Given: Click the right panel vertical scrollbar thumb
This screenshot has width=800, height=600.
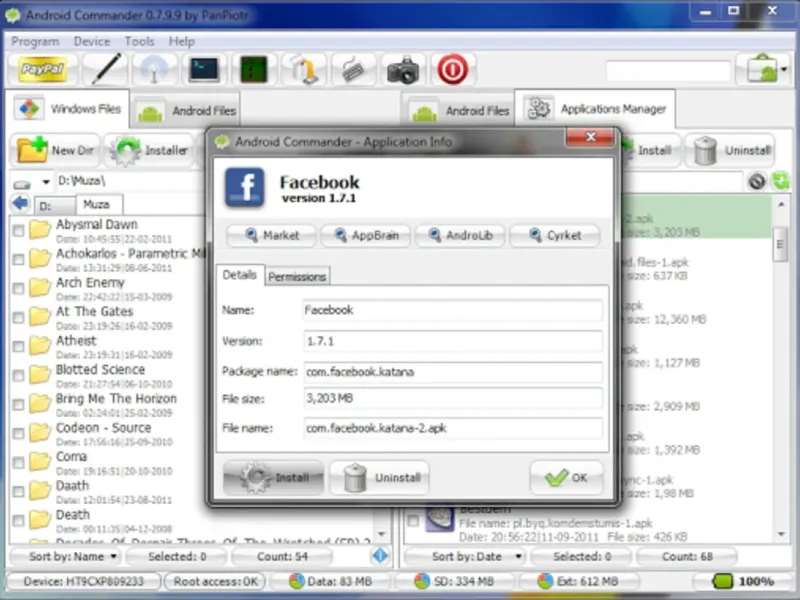Looking at the screenshot, I should click(x=781, y=244).
